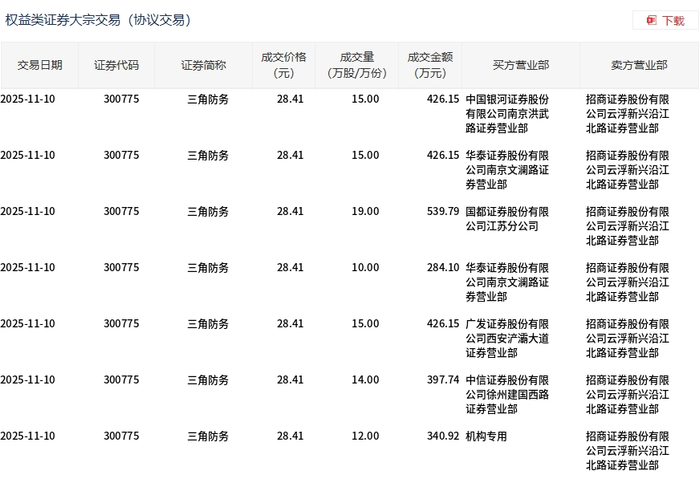The width and height of the screenshot is (700, 483).
Task: Click buyer 中信证券股份有限公司徐州建国西路证券营业部
Action: coord(507,395)
